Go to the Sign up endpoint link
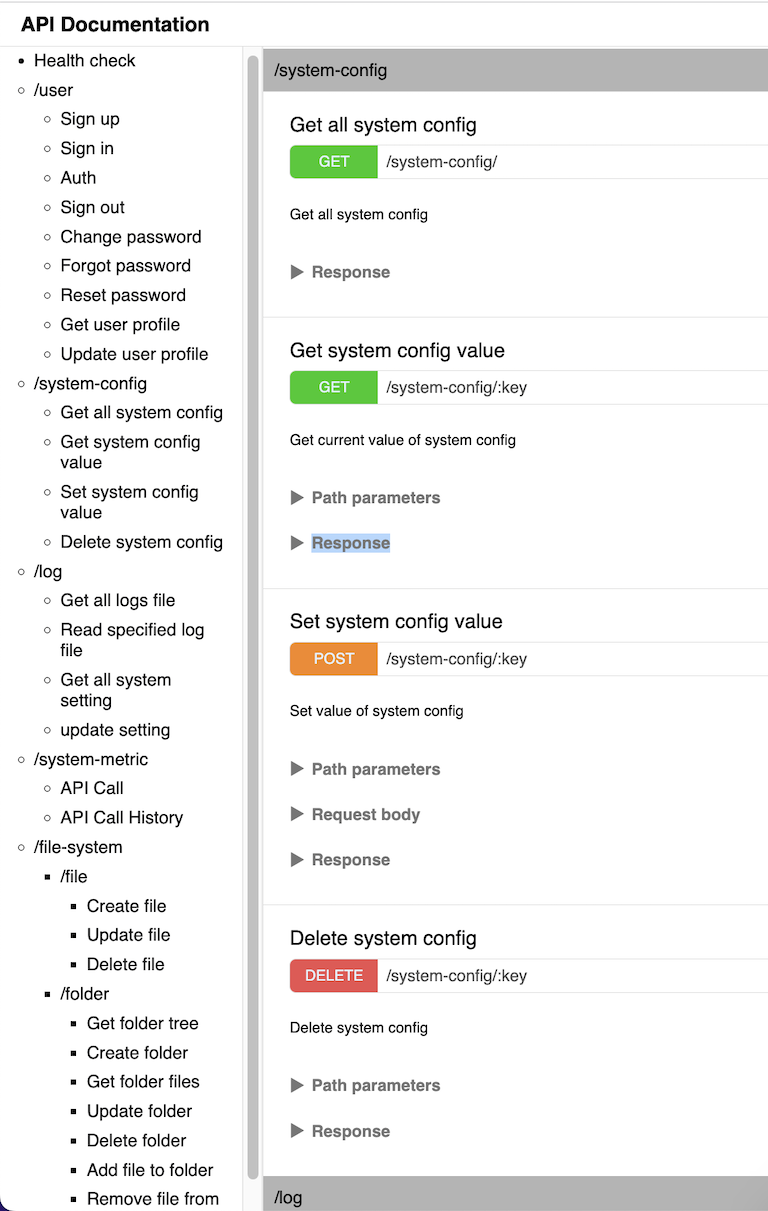This screenshot has width=768, height=1211. point(90,119)
